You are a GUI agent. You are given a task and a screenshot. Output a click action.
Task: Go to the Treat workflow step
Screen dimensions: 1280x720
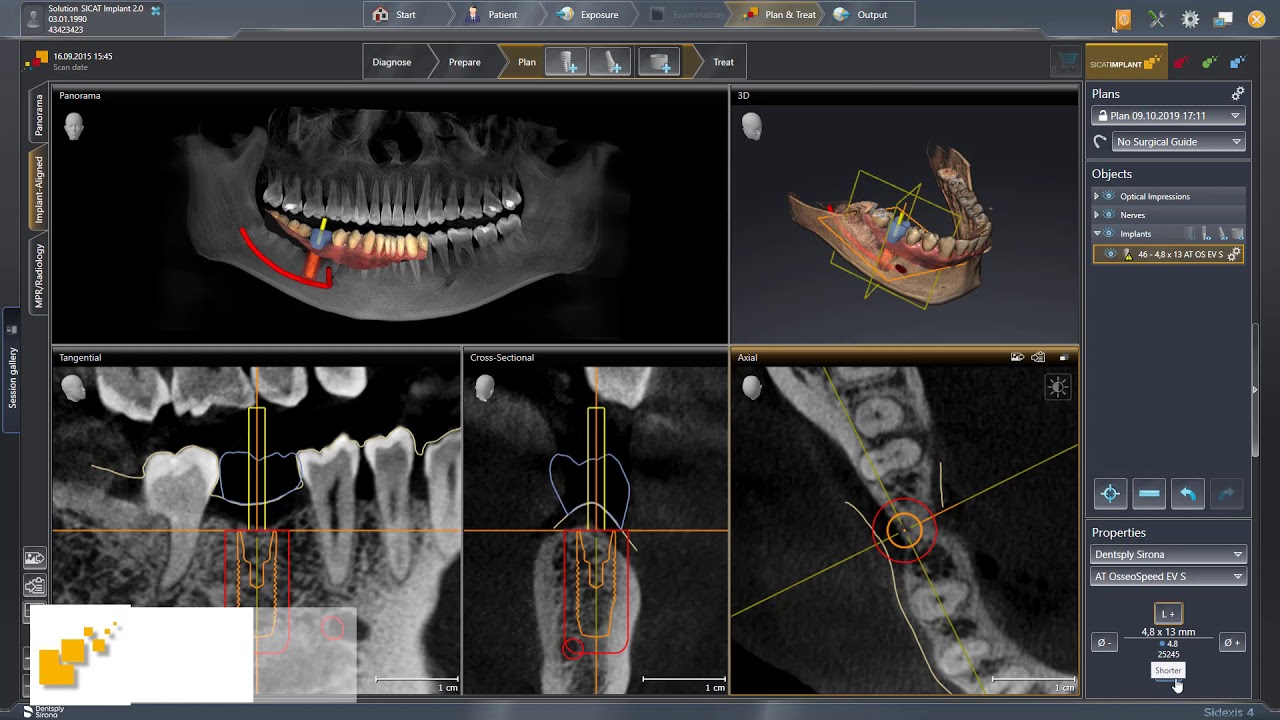pos(724,62)
